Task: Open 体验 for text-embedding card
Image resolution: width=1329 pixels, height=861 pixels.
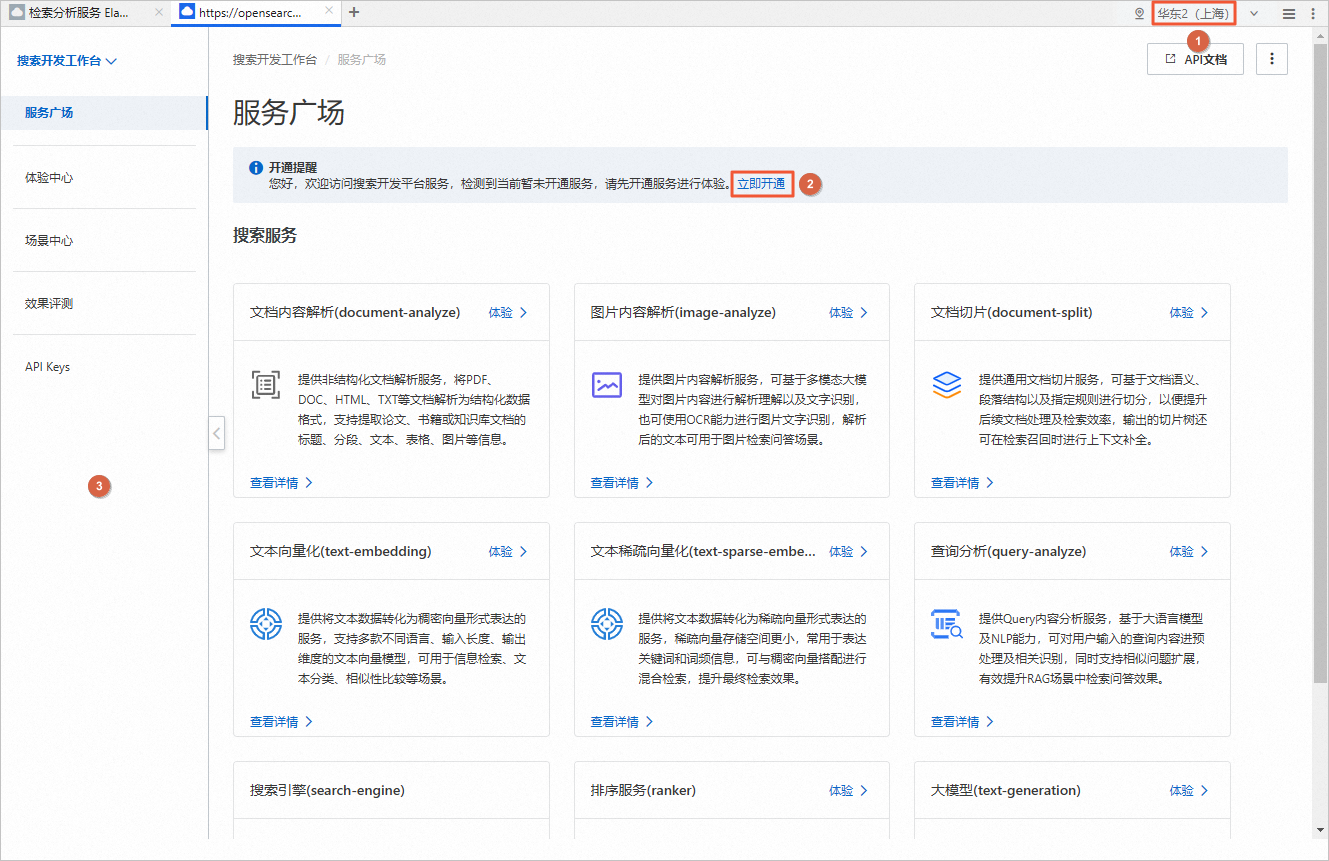Action: (x=508, y=552)
